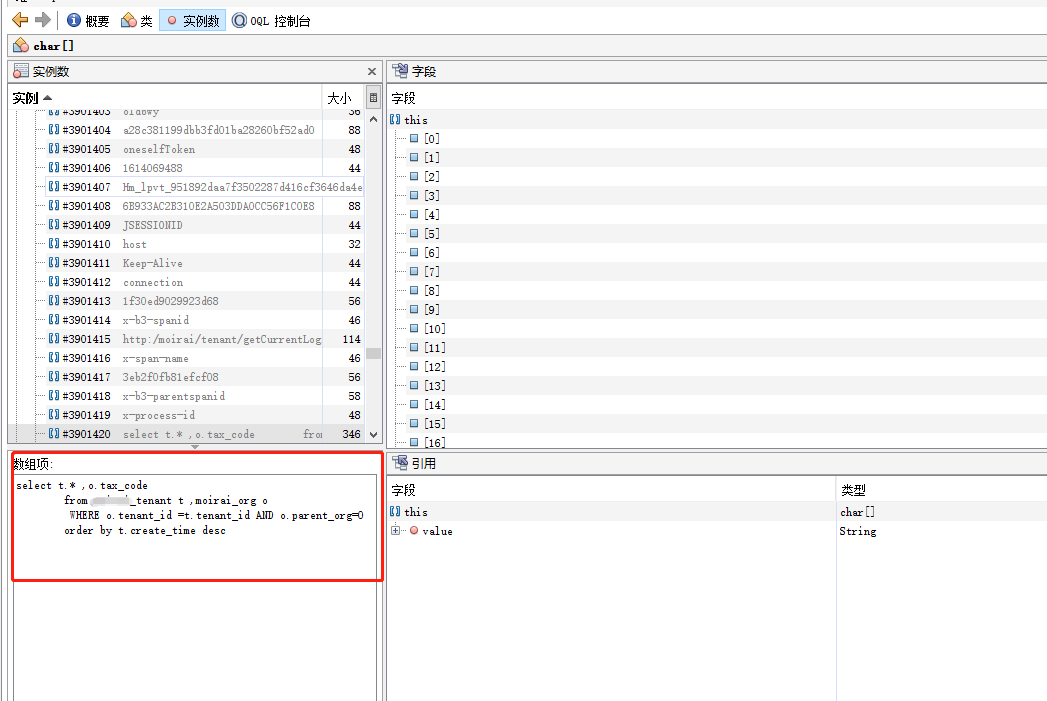Select the 实例数 instances view
1047x701 pixels.
tap(192, 20)
